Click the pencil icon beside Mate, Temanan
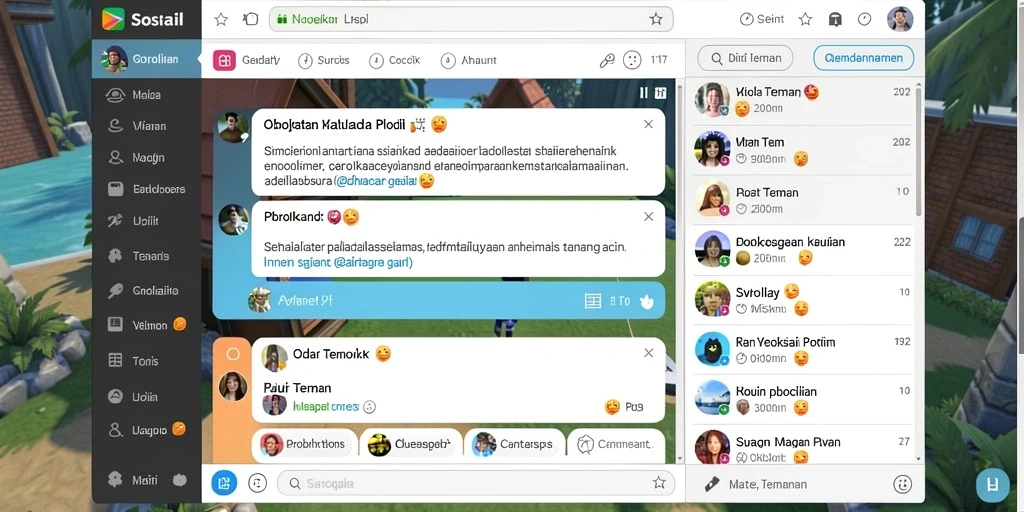 click(x=712, y=484)
